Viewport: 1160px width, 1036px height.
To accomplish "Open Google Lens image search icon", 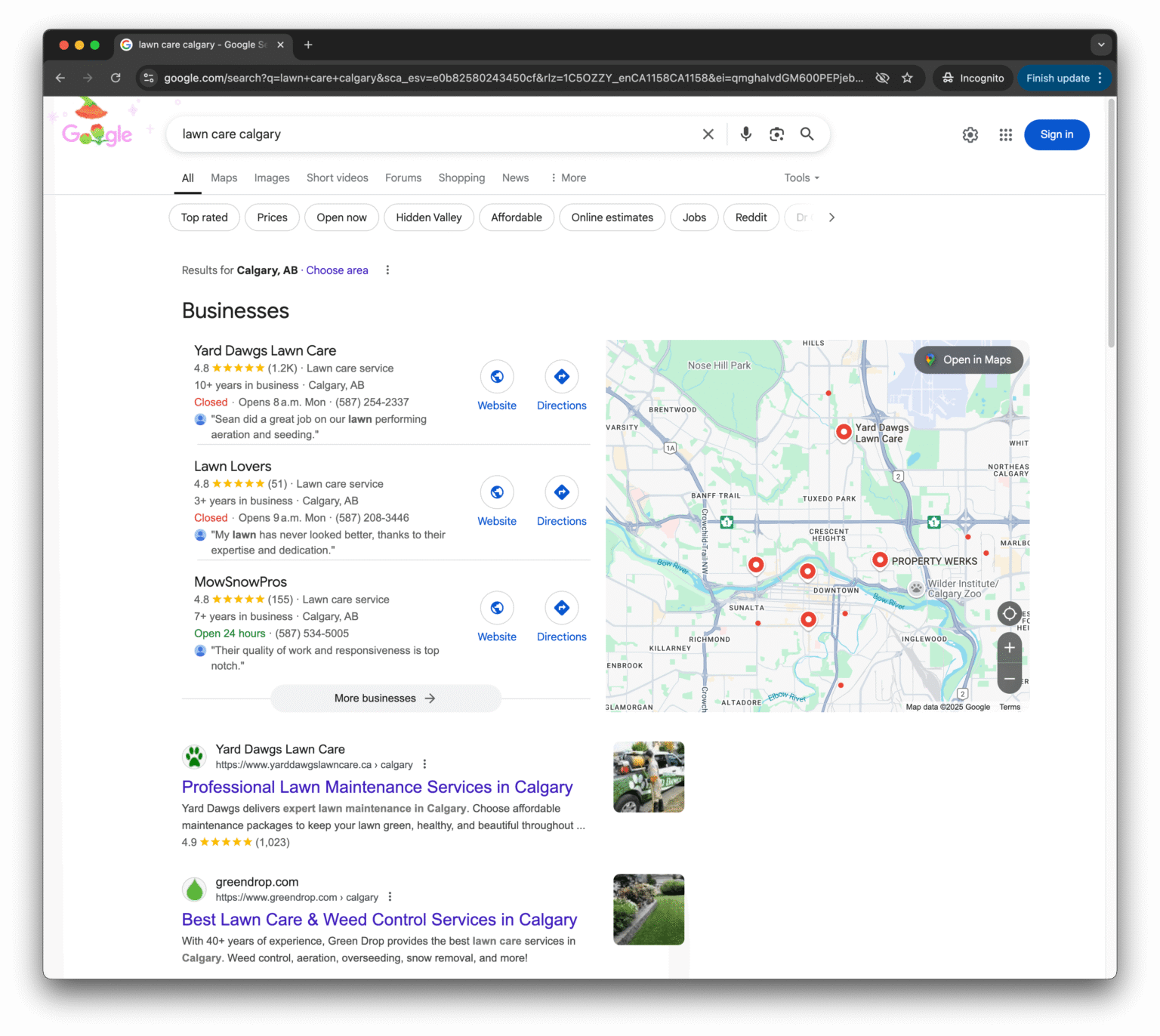I will point(776,134).
